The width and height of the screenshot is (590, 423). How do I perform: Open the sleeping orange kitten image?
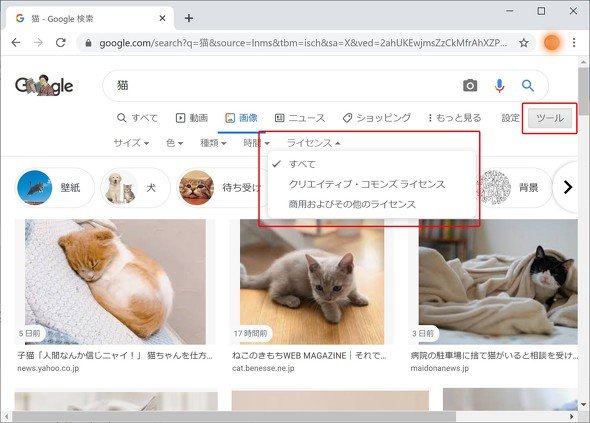click(x=115, y=282)
